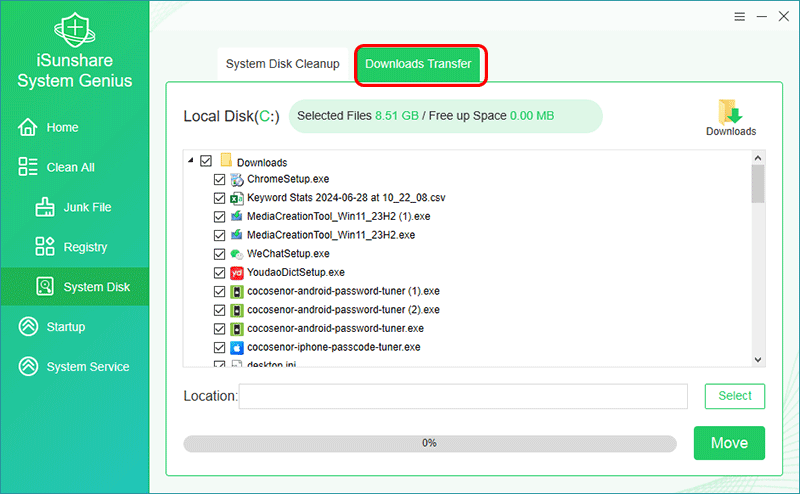Viewport: 800px width, 494px height.
Task: Click icon of cocosenor-android-password-tuner.exe
Action: click(237, 329)
